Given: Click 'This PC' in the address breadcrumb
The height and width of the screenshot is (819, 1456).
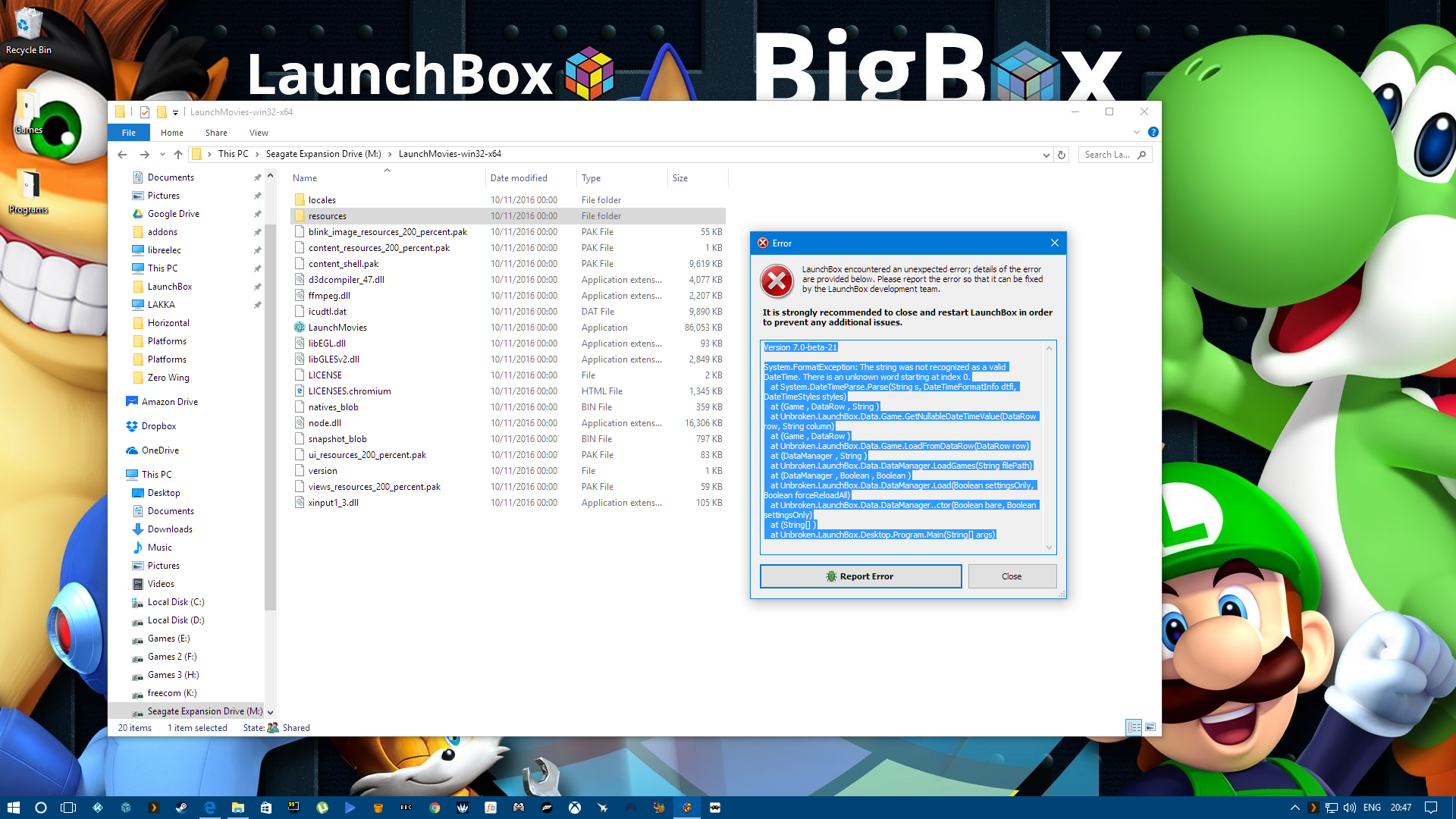Looking at the screenshot, I should point(234,154).
